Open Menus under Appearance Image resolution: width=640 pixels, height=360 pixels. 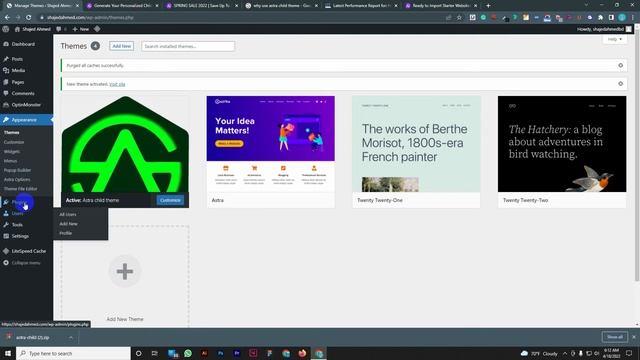[x=11, y=161]
